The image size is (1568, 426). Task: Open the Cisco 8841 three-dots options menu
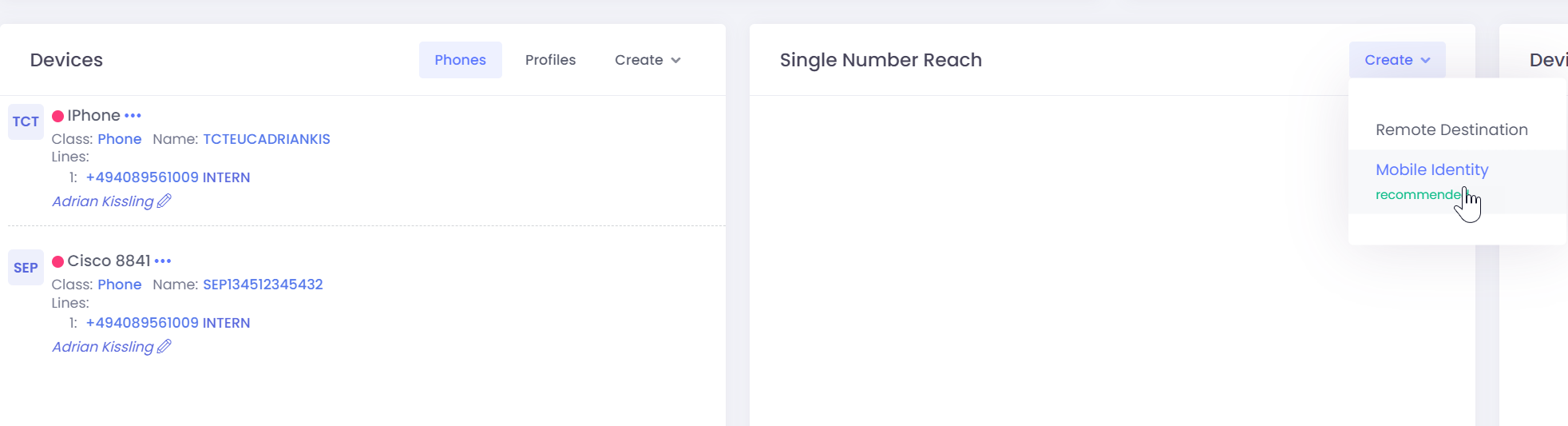(163, 261)
